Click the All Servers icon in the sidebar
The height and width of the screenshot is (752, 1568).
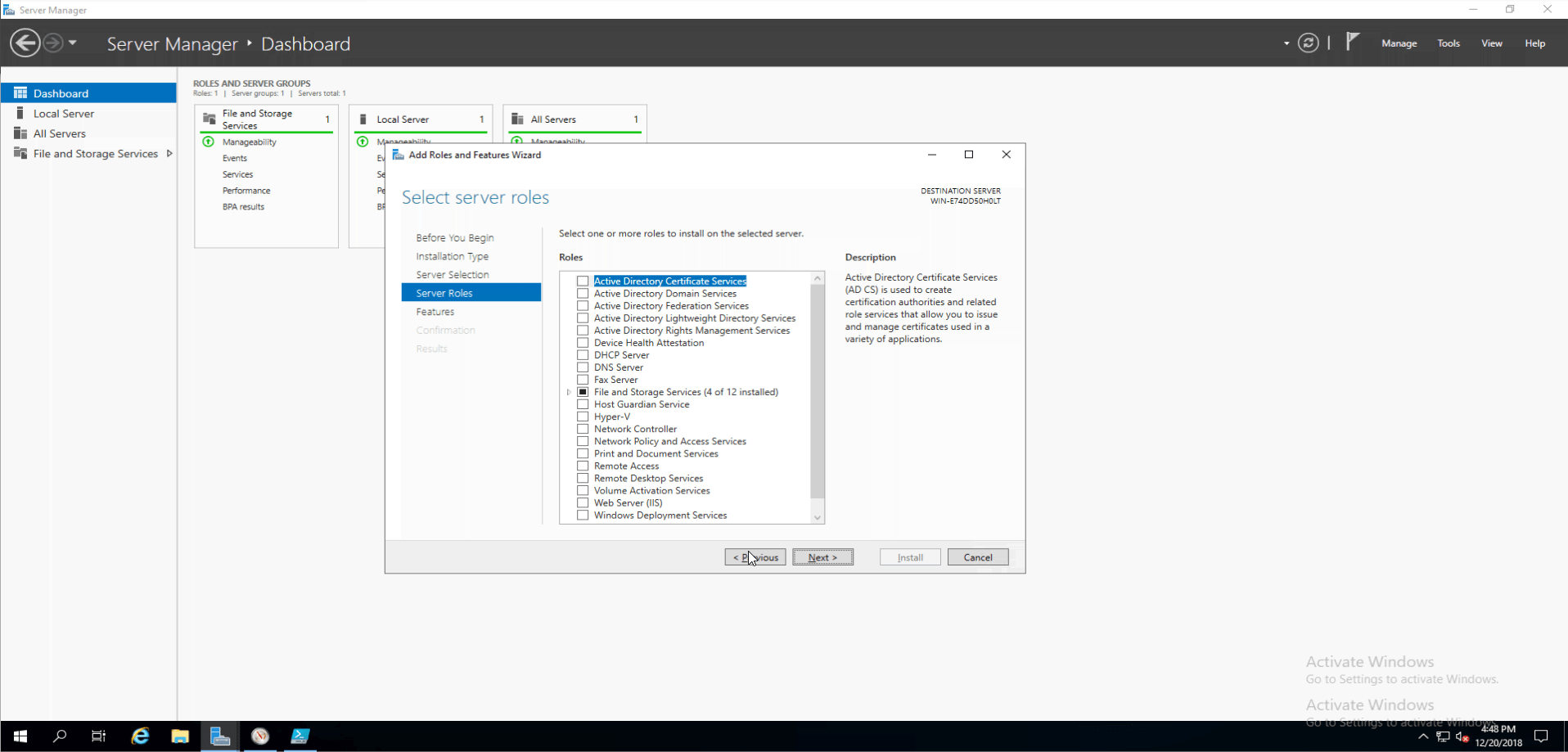20,133
